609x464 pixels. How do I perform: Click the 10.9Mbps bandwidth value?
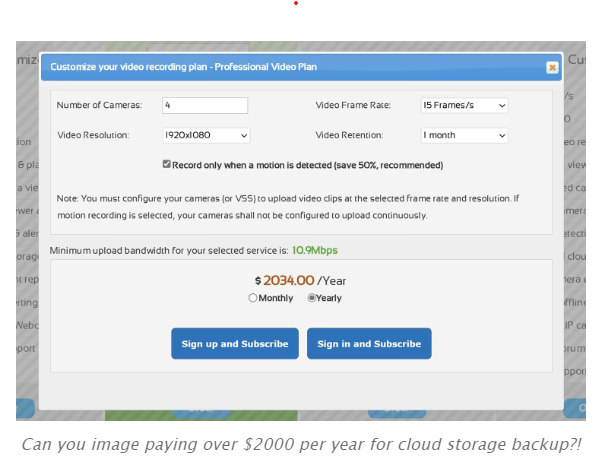coord(343,248)
